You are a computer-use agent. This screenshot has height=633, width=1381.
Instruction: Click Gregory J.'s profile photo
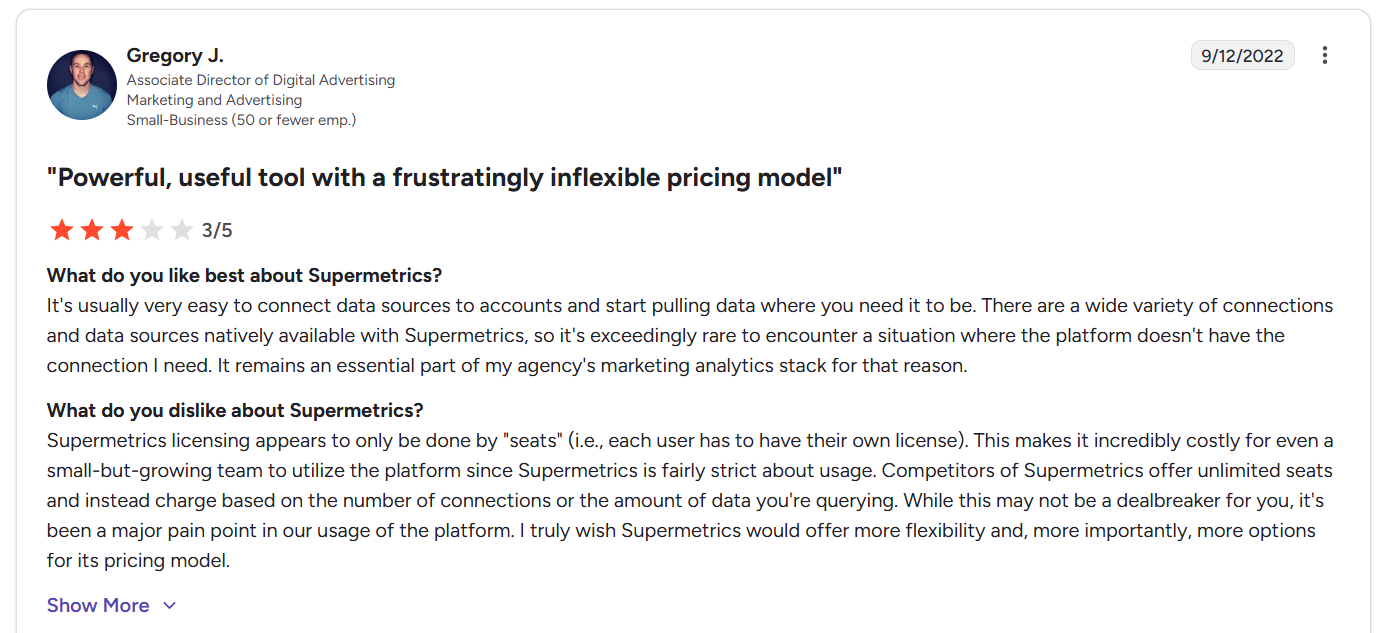tap(82, 85)
